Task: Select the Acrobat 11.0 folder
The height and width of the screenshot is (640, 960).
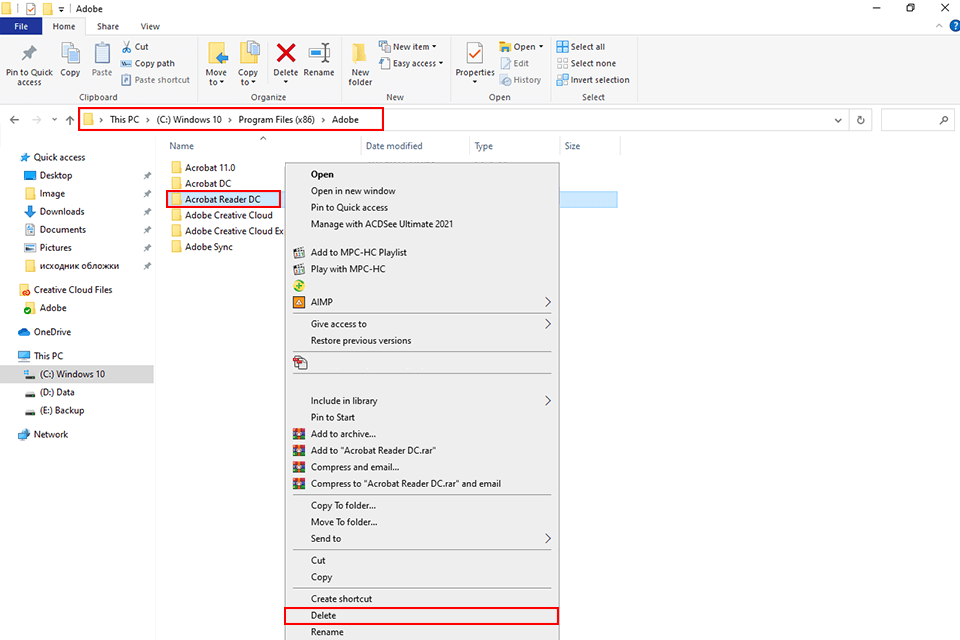Action: pos(210,167)
